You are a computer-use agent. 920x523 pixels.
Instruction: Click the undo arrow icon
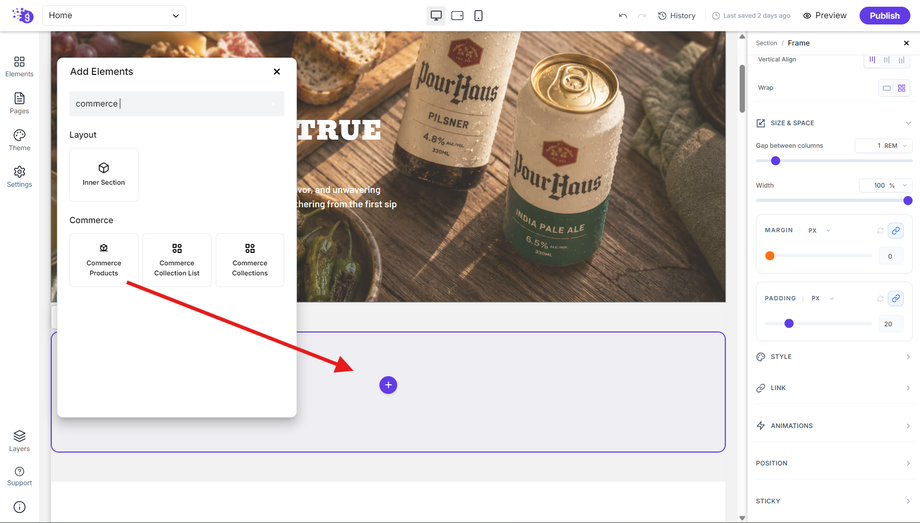tap(623, 16)
